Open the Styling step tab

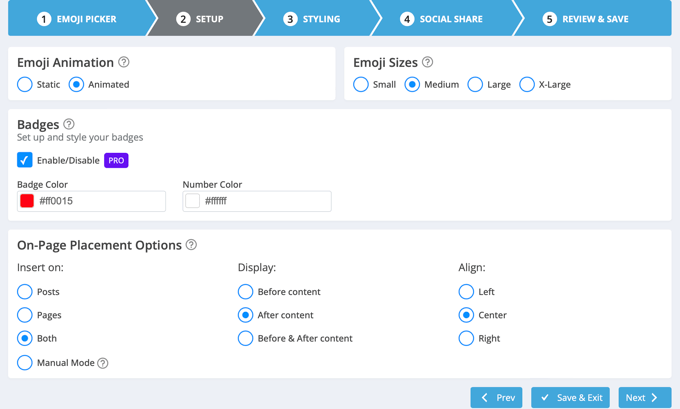(312, 19)
